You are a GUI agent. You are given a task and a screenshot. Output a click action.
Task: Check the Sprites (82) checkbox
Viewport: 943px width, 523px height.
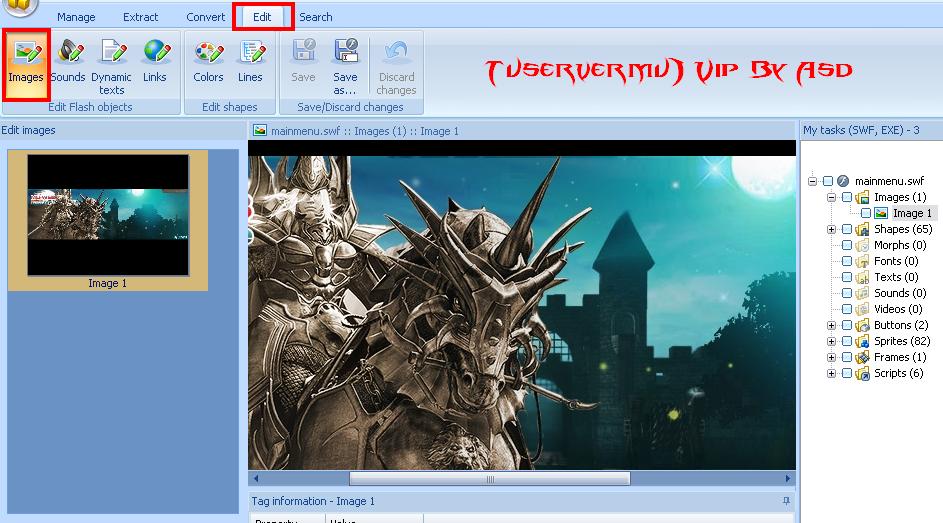click(x=847, y=341)
